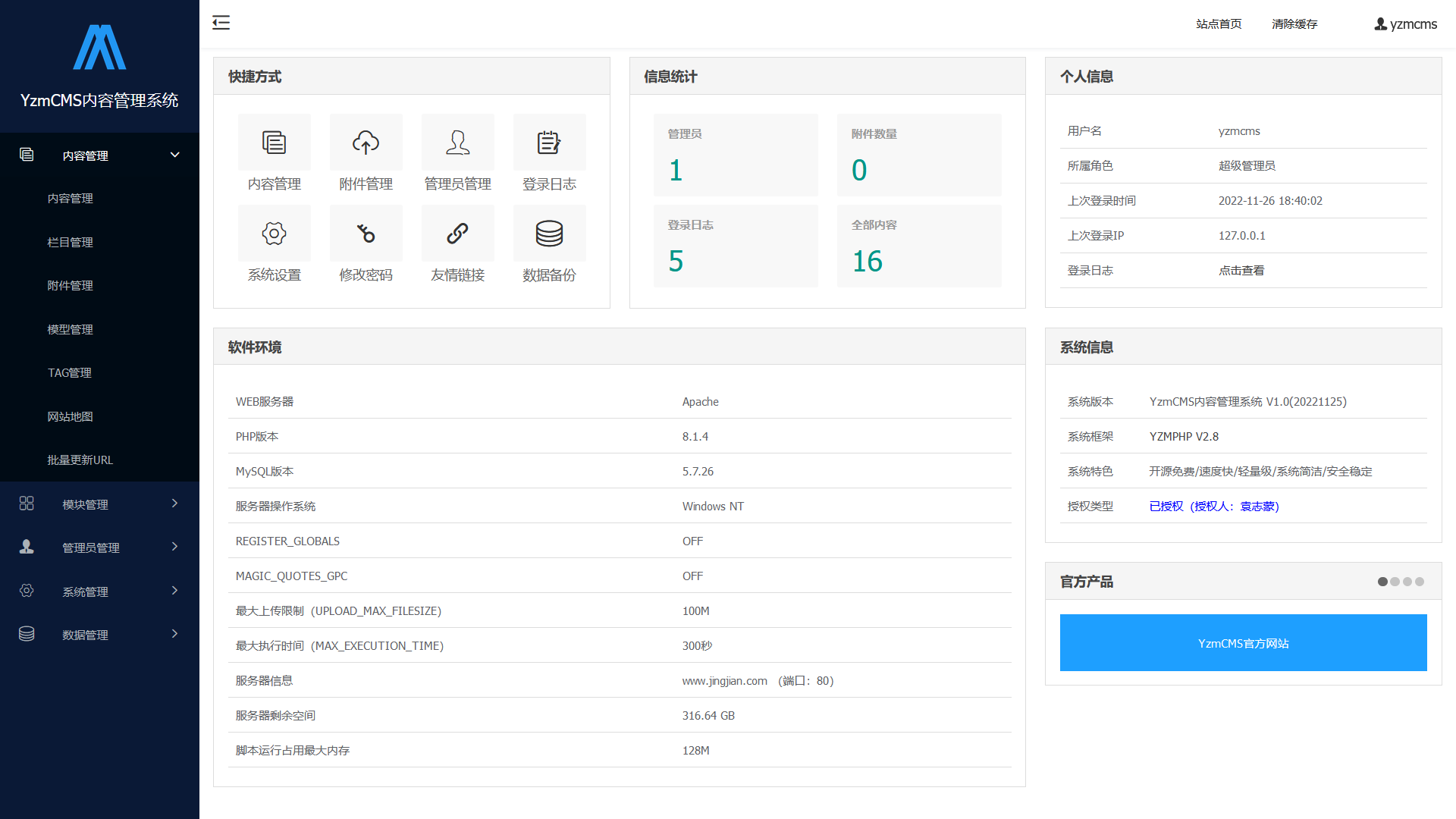Open the 友情链接 chain link shortcut icon
This screenshot has width=1456, height=819.
(457, 234)
